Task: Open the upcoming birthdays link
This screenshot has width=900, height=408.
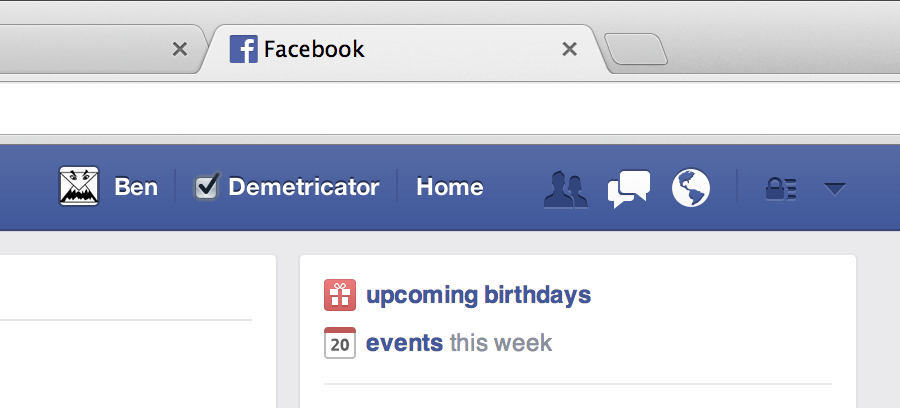Action: point(478,295)
